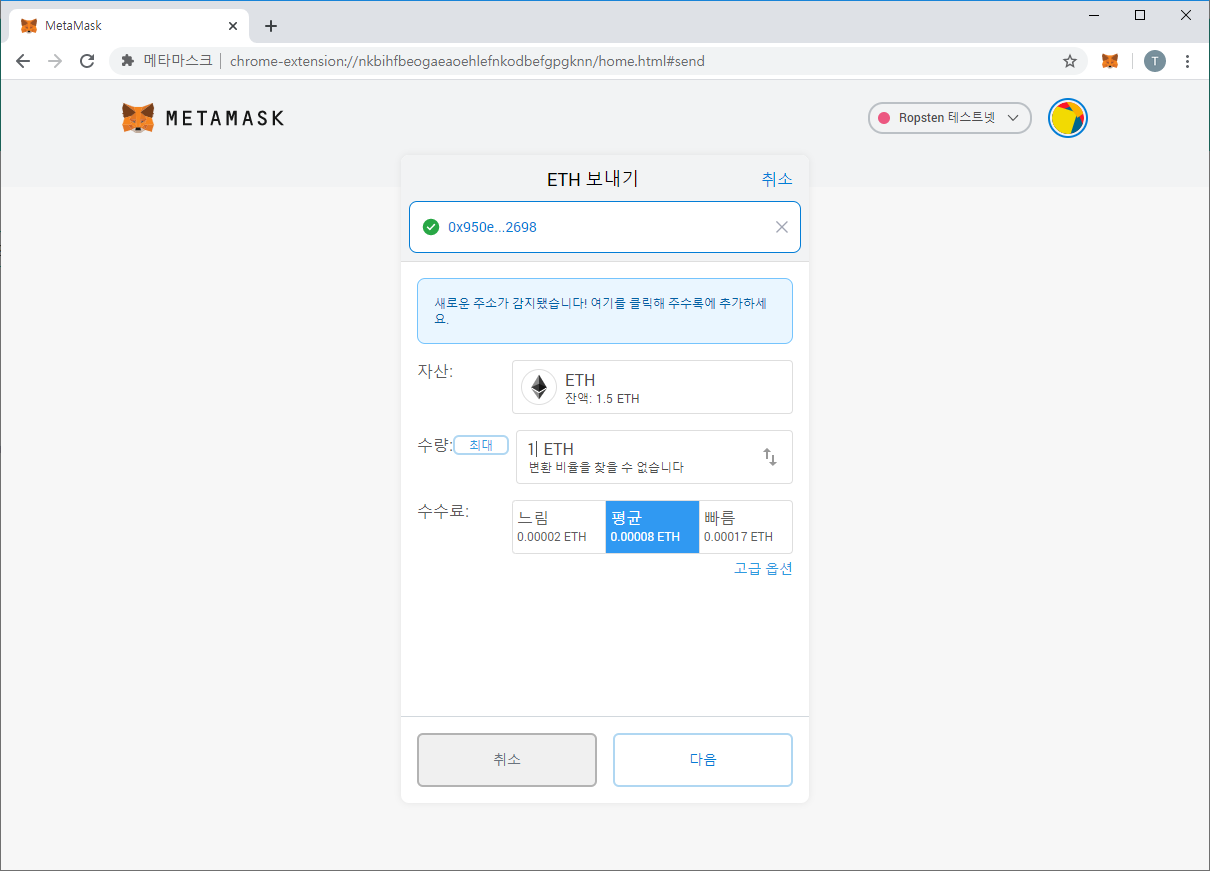Image resolution: width=1210 pixels, height=871 pixels.
Task: Go forward in browser history
Action: coord(55,61)
